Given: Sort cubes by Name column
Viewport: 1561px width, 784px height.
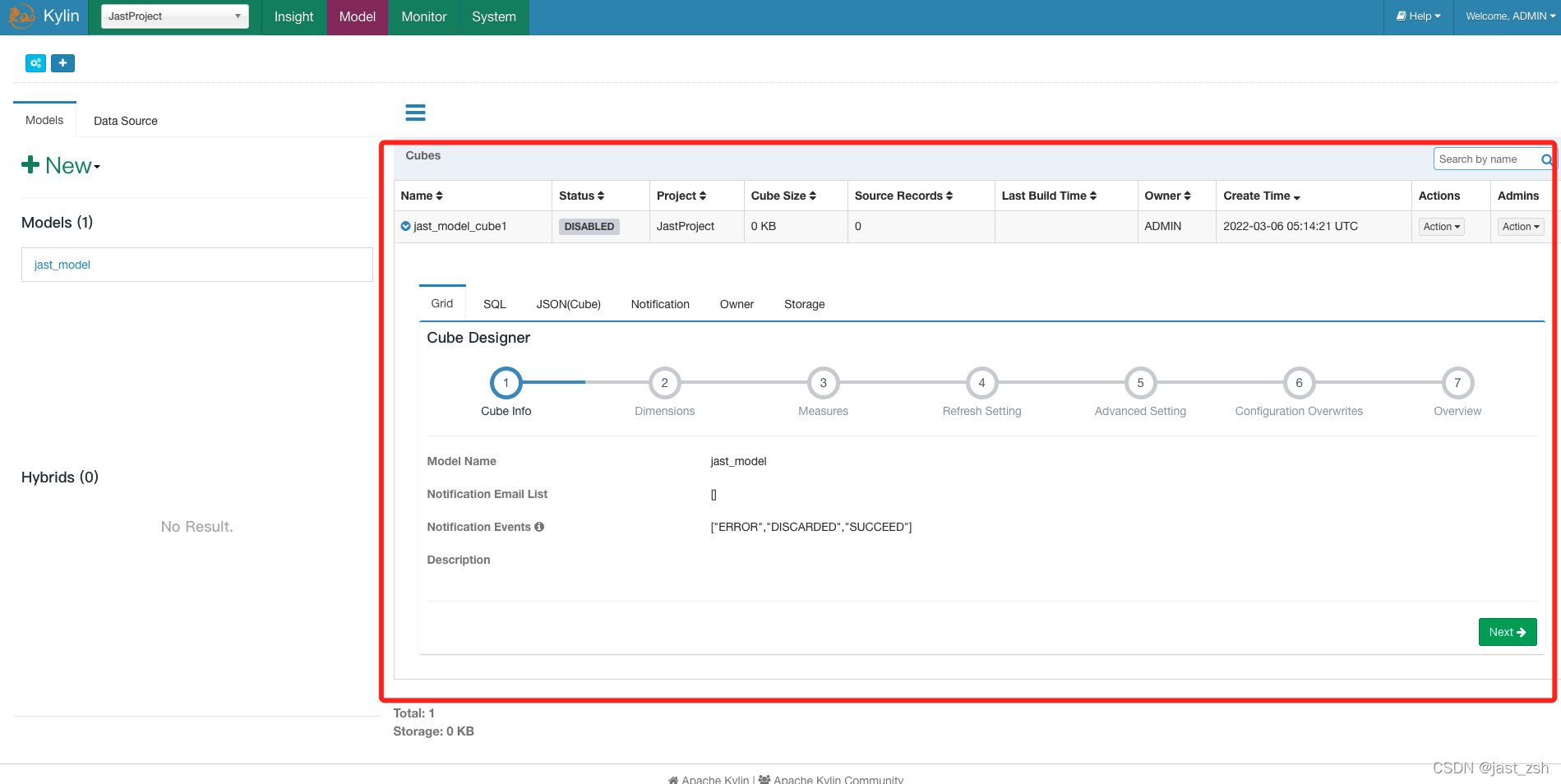Looking at the screenshot, I should click(x=422, y=196).
